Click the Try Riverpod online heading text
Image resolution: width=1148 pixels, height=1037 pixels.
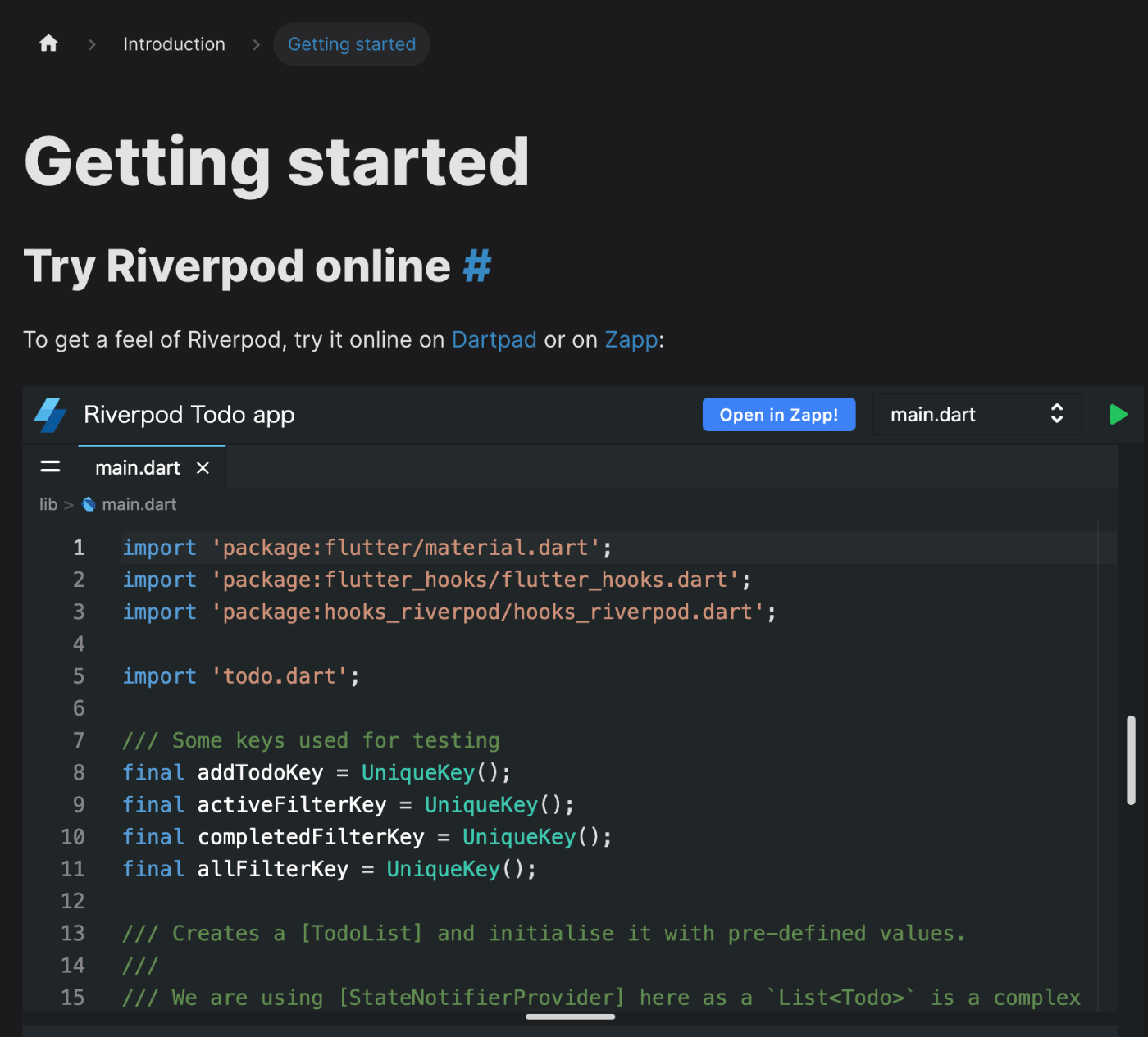tap(237, 266)
